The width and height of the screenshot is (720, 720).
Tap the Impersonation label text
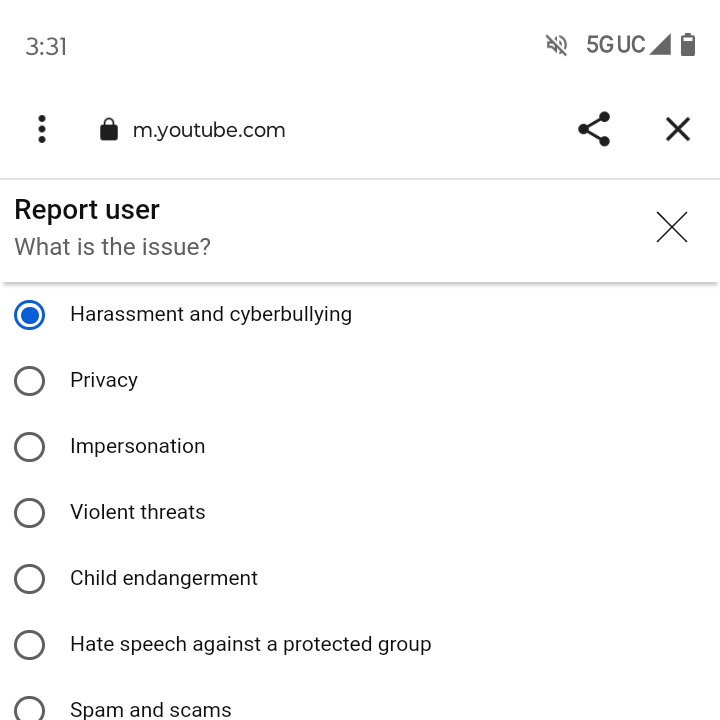click(x=138, y=446)
